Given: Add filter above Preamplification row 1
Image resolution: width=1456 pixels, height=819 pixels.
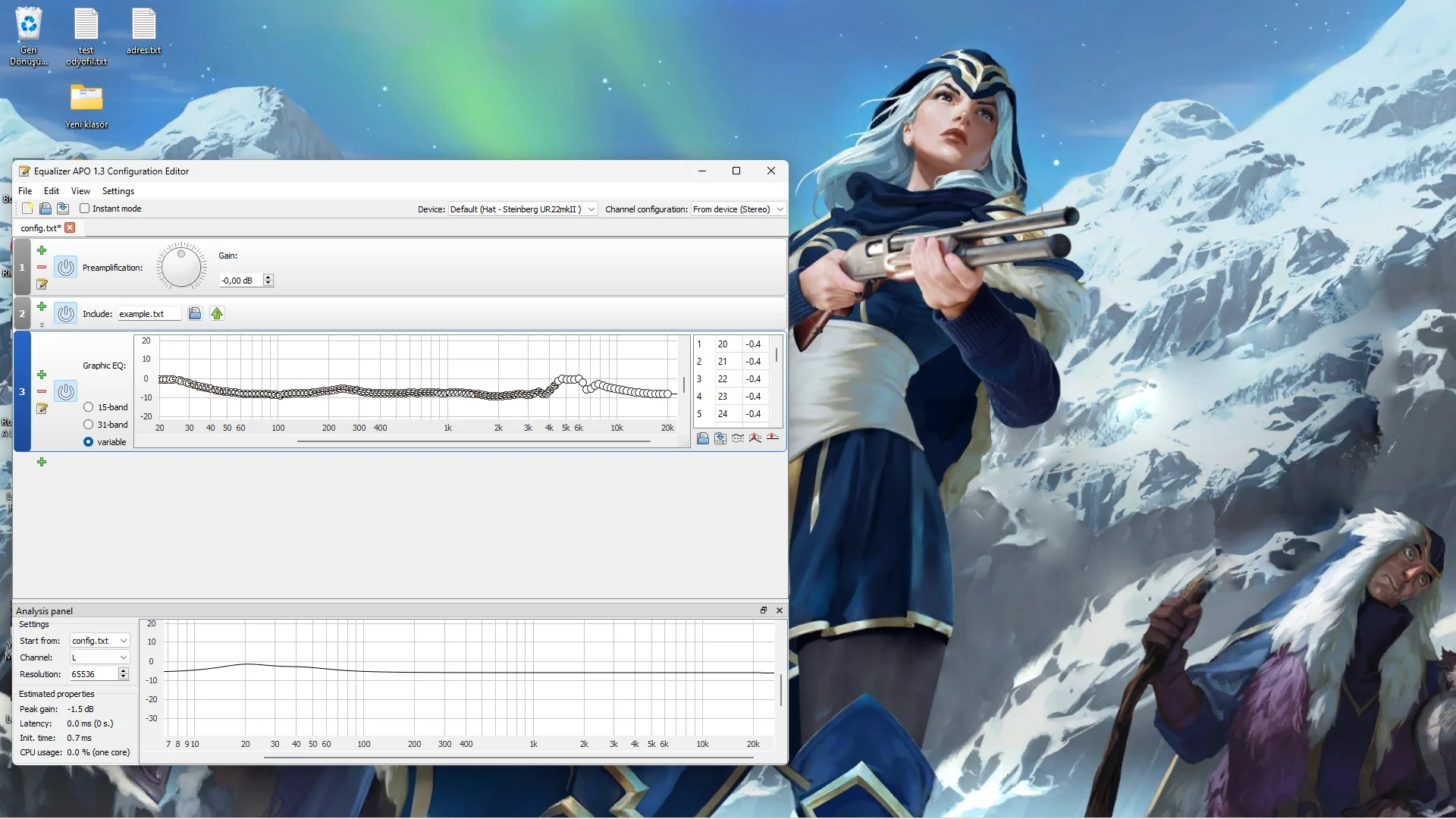Looking at the screenshot, I should (x=42, y=250).
